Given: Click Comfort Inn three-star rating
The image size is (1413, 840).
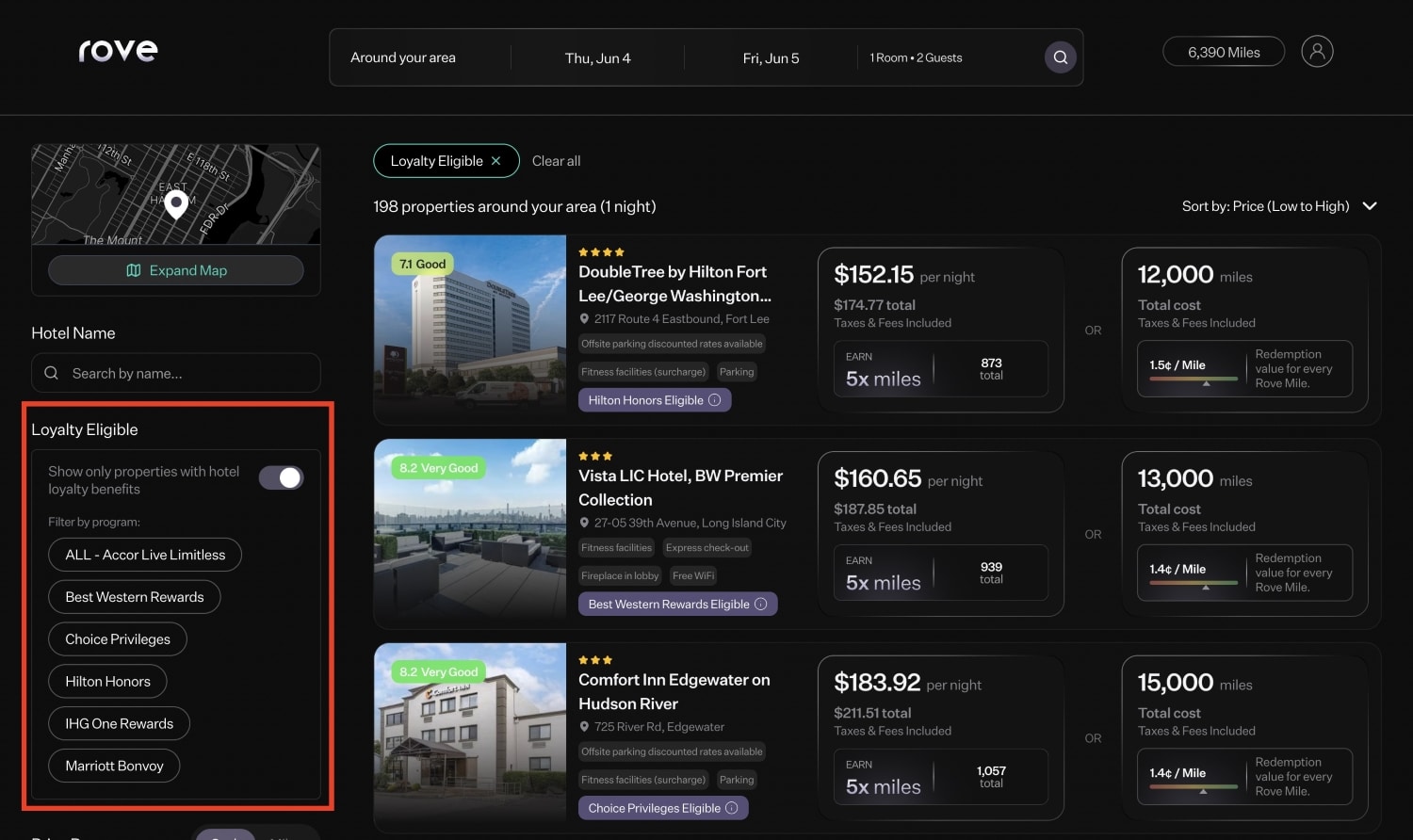Looking at the screenshot, I should (x=595, y=660).
